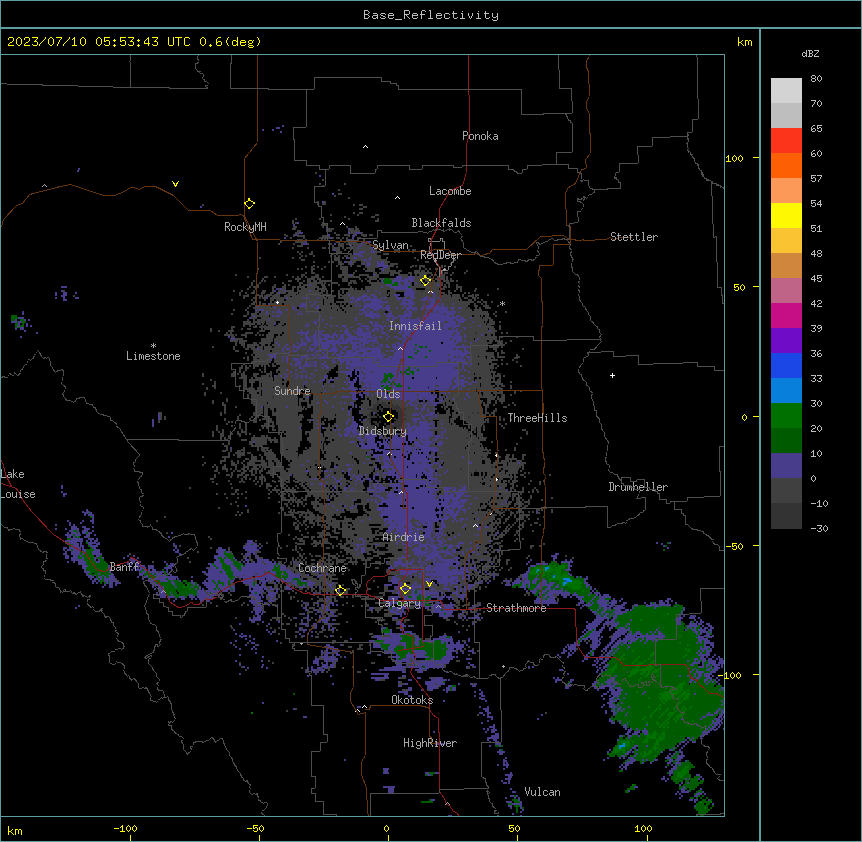Click the slate-purple 10-0 dBZ swatch
This screenshot has width=862, height=842.
[x=786, y=466]
